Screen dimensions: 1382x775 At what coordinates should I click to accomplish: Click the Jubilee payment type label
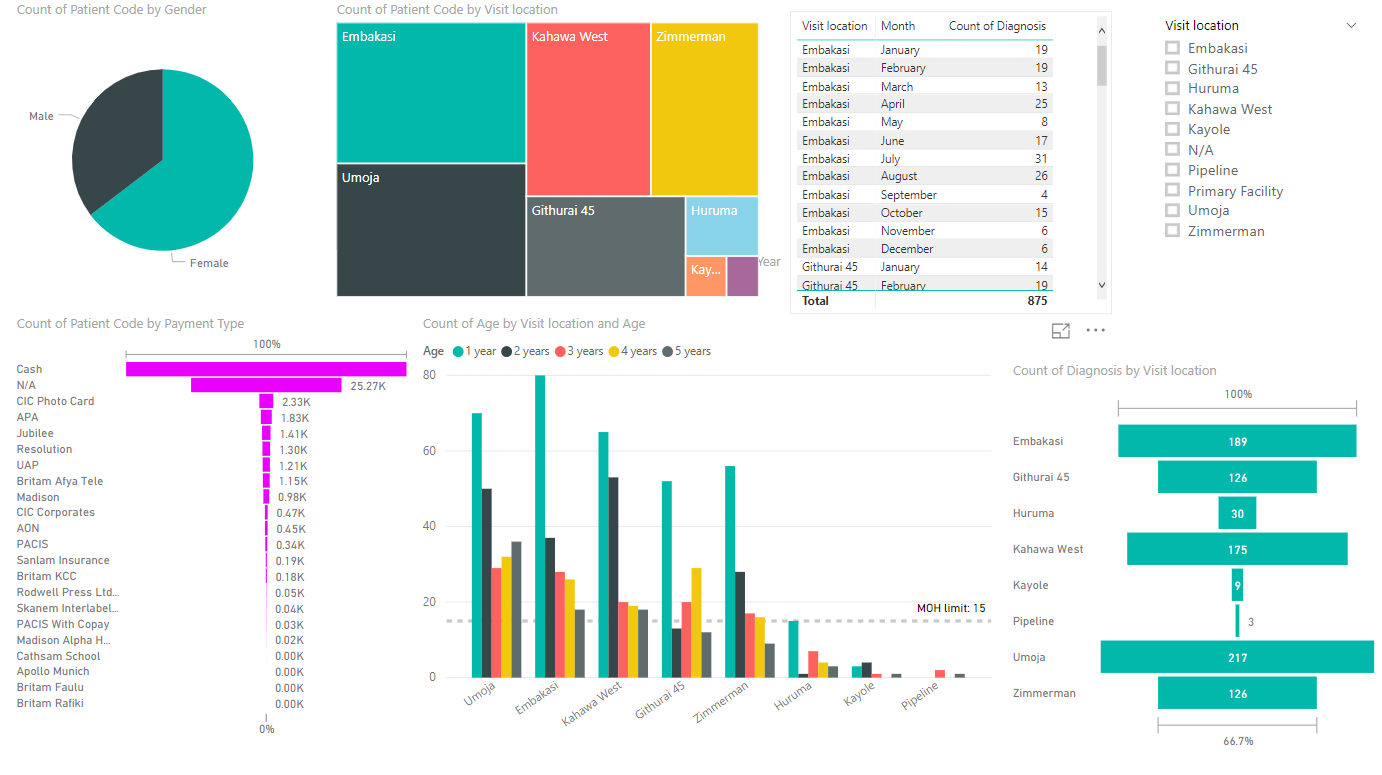click(35, 433)
